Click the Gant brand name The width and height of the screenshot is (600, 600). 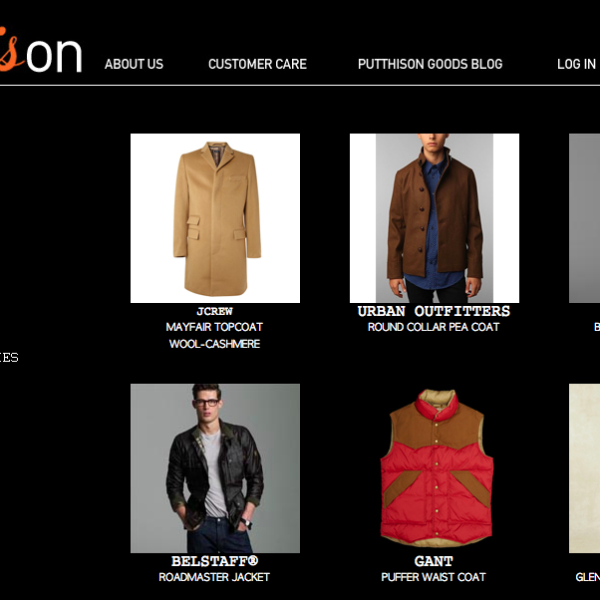434,561
